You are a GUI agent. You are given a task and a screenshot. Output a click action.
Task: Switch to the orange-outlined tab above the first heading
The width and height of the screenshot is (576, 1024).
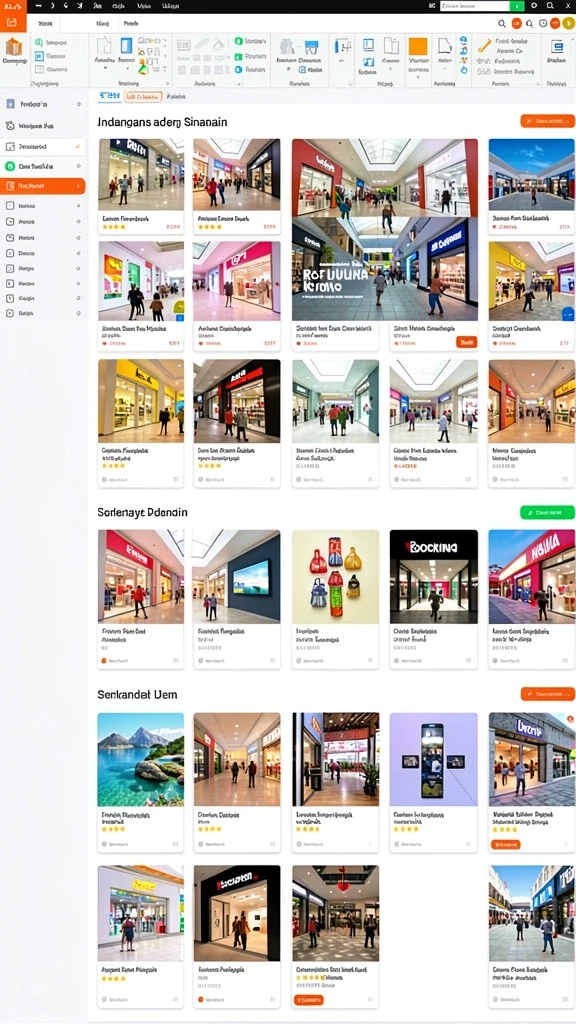(143, 96)
